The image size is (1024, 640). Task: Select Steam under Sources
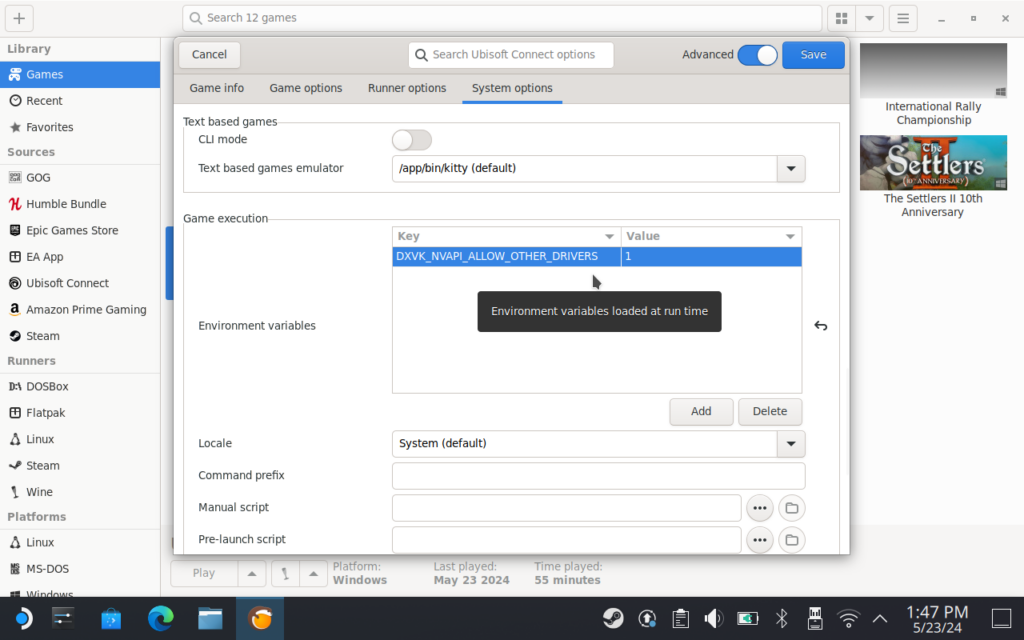(80, 336)
